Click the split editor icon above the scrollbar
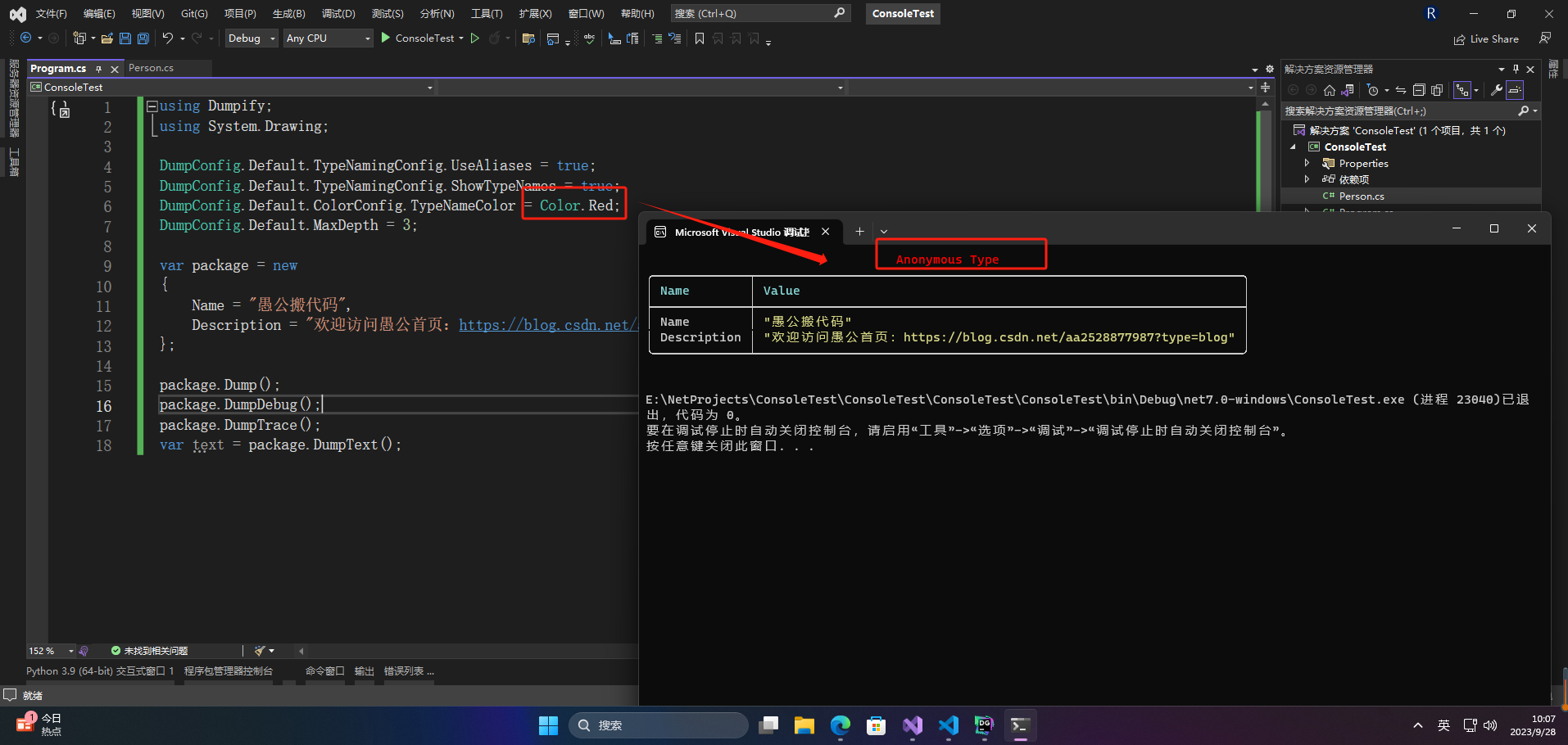The height and width of the screenshot is (745, 1568). coord(1266,88)
